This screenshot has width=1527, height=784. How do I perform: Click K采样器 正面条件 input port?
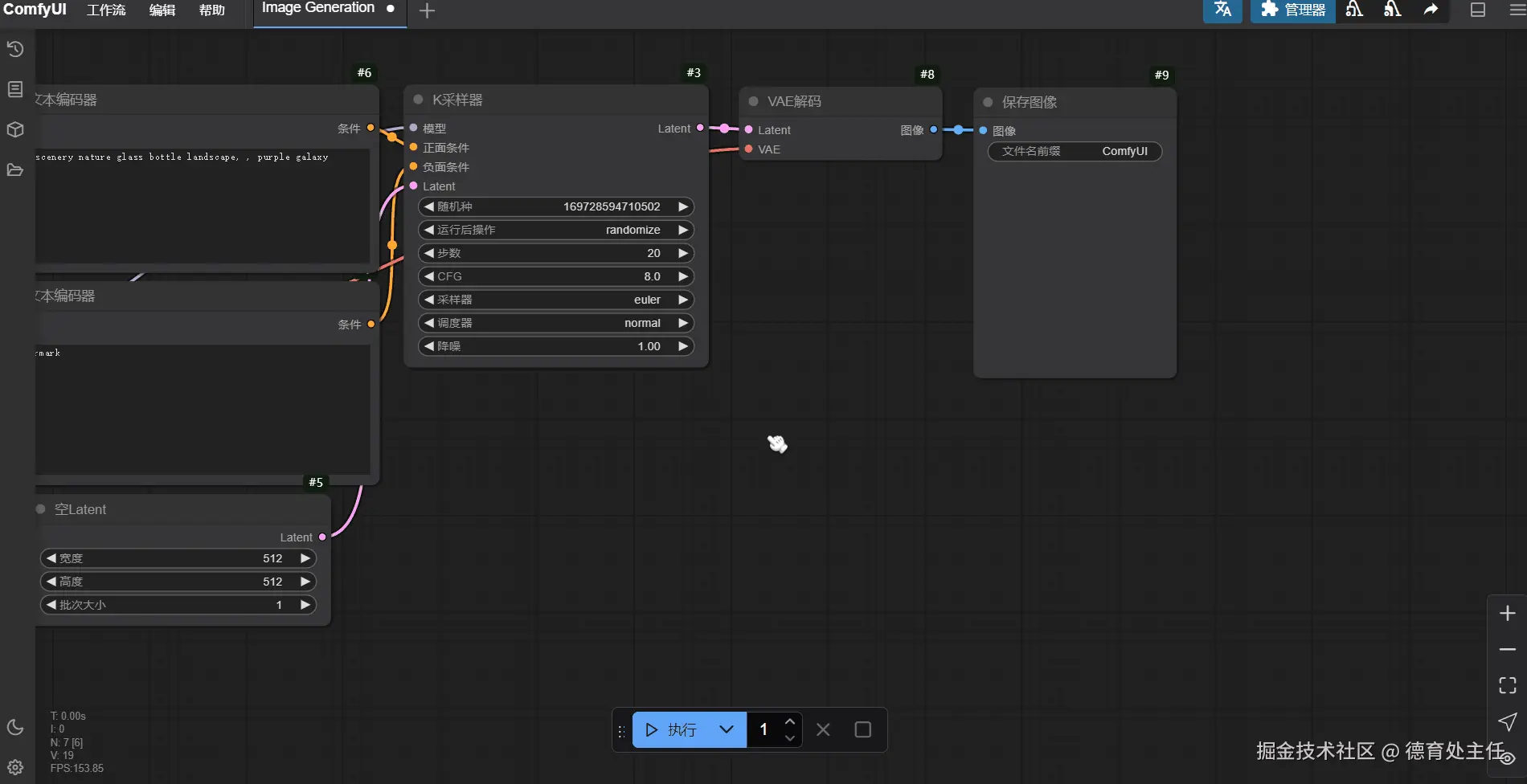413,147
